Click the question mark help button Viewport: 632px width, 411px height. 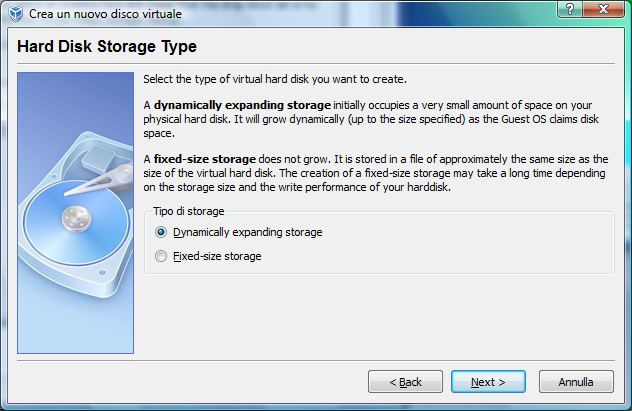coord(567,10)
